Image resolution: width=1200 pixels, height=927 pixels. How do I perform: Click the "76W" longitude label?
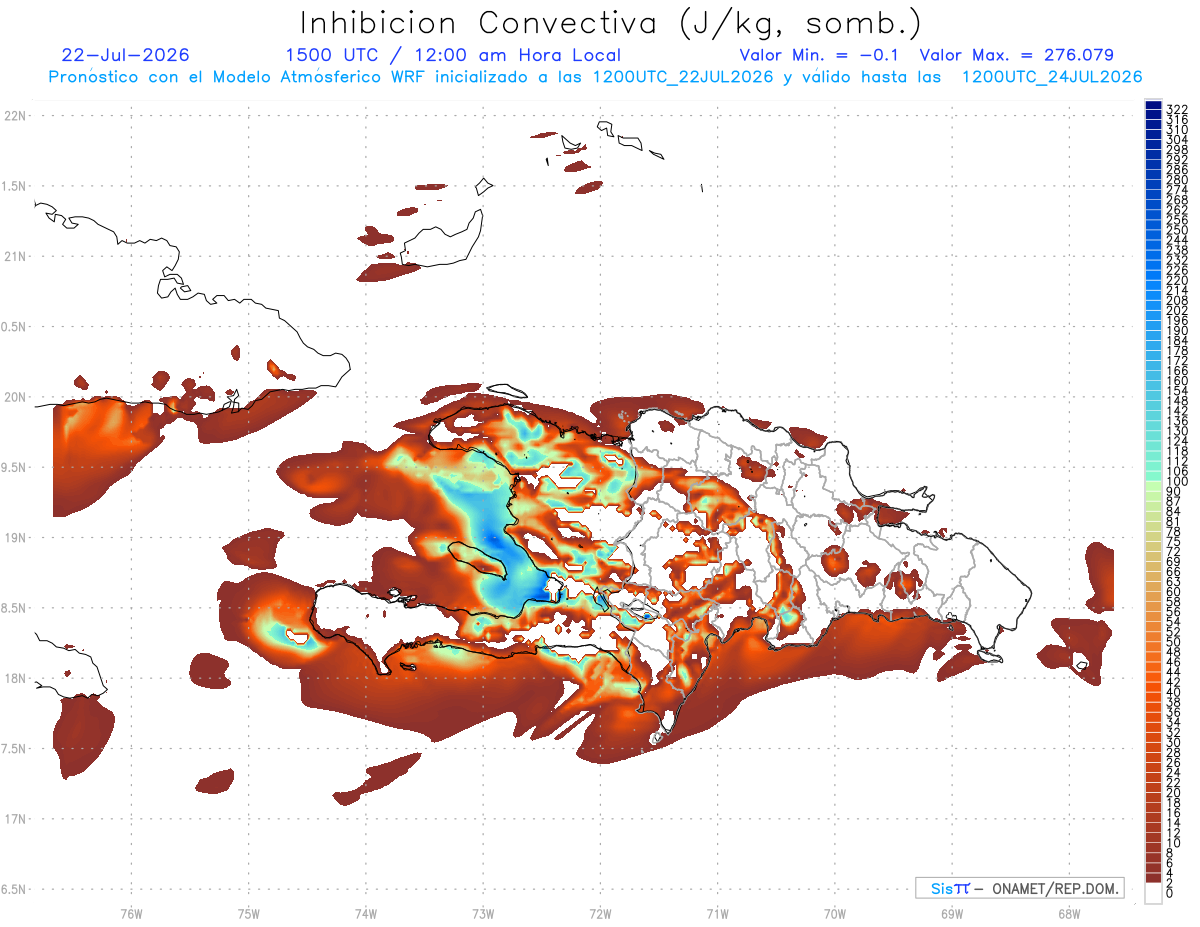131,914
